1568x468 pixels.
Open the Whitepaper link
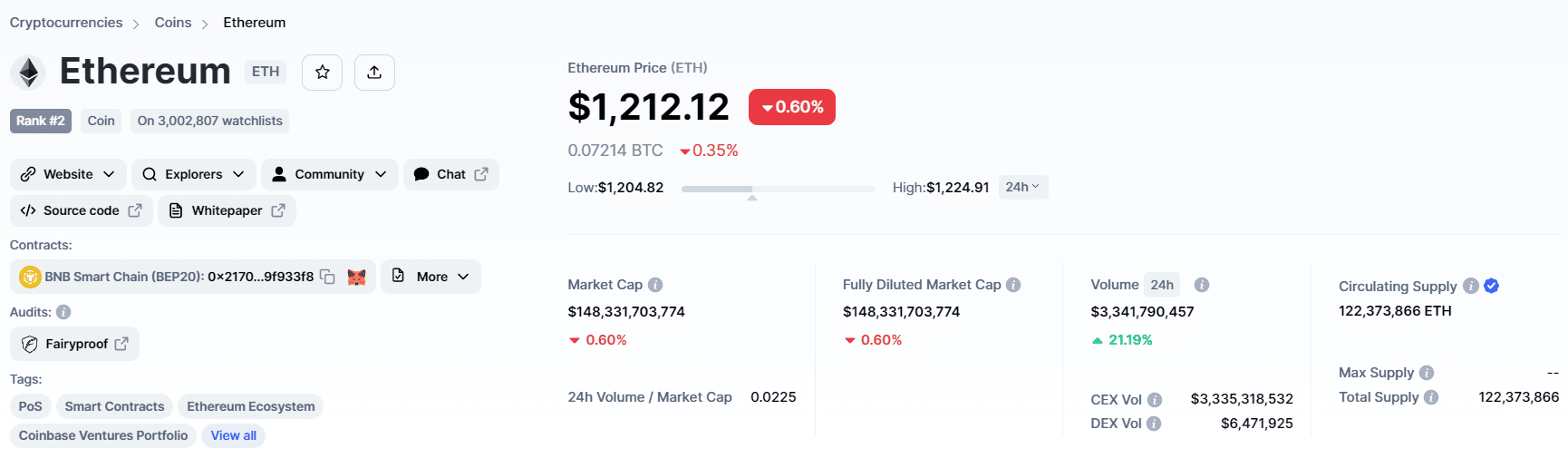pos(227,210)
